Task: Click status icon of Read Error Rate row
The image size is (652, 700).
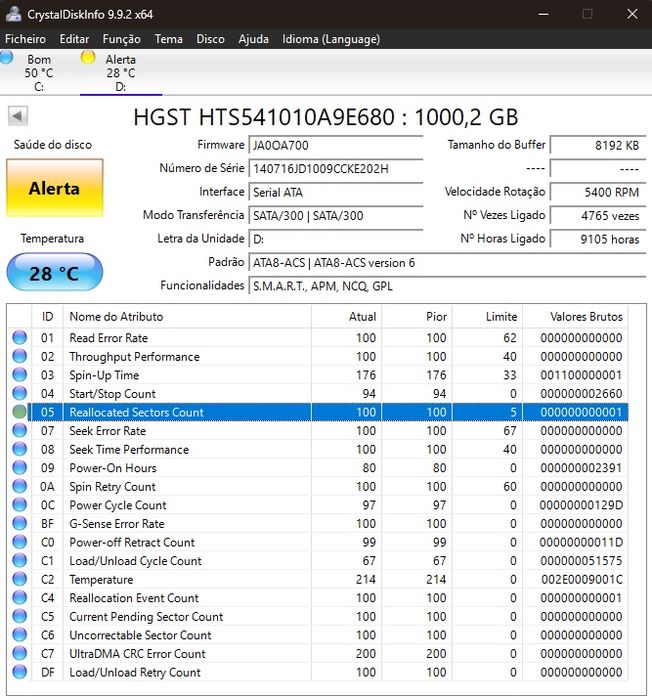Action: tap(19, 338)
